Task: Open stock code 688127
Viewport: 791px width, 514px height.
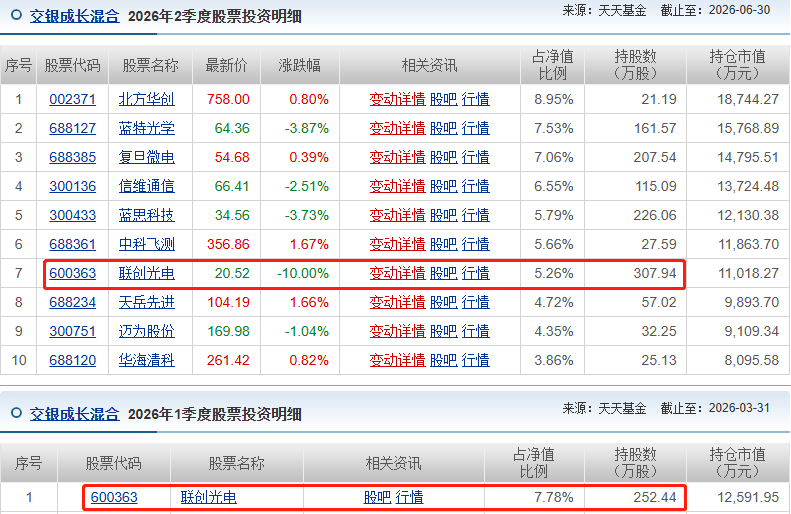Action: [x=73, y=128]
